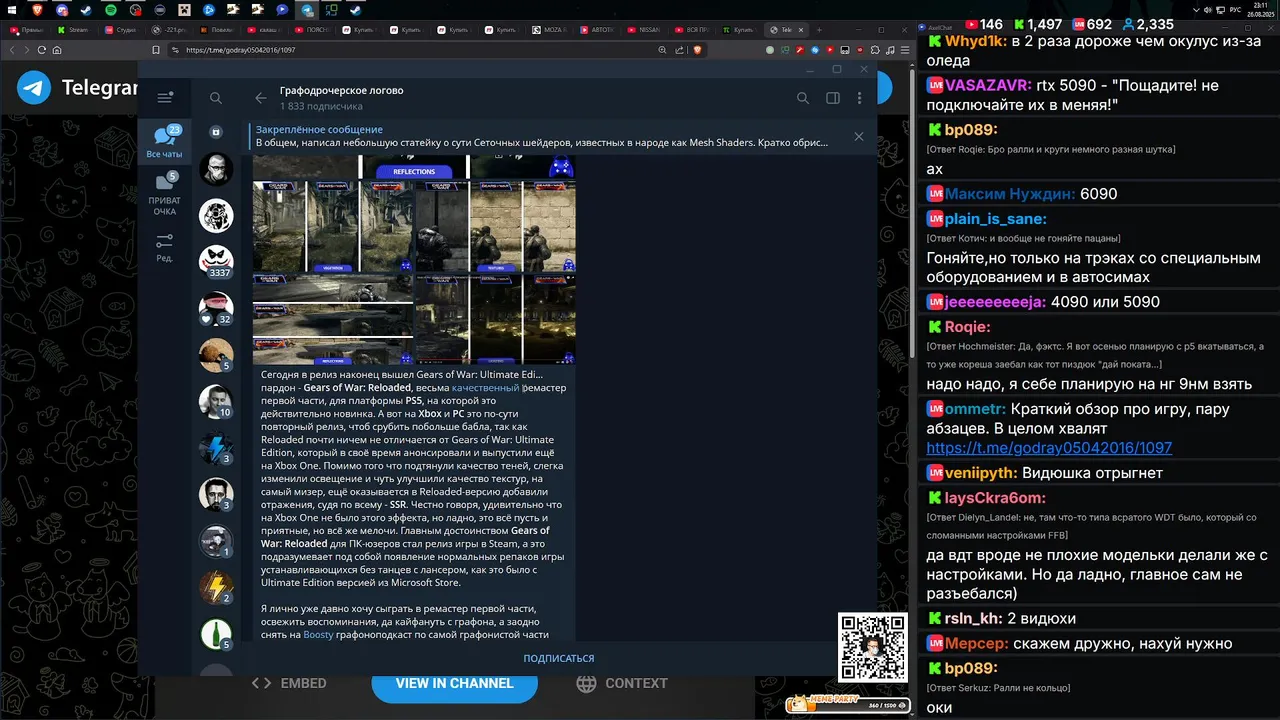
Task: Go back using the channel header arrow
Action: (261, 98)
